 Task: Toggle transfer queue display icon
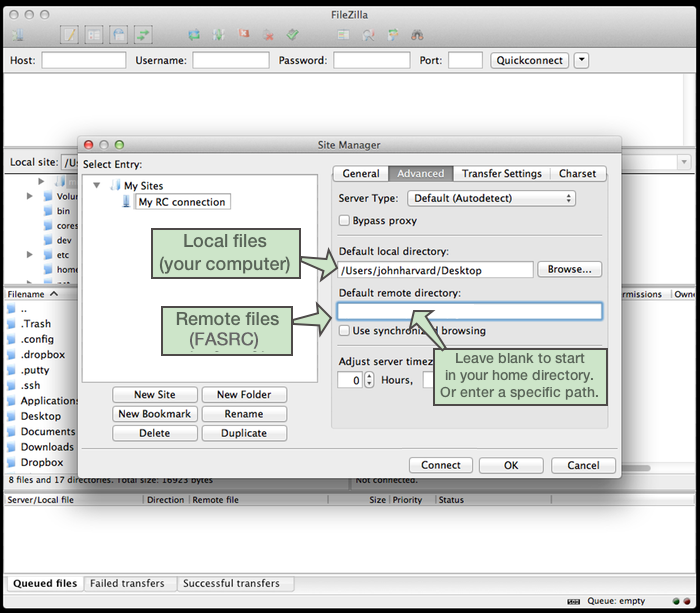pyautogui.click(x=143, y=35)
